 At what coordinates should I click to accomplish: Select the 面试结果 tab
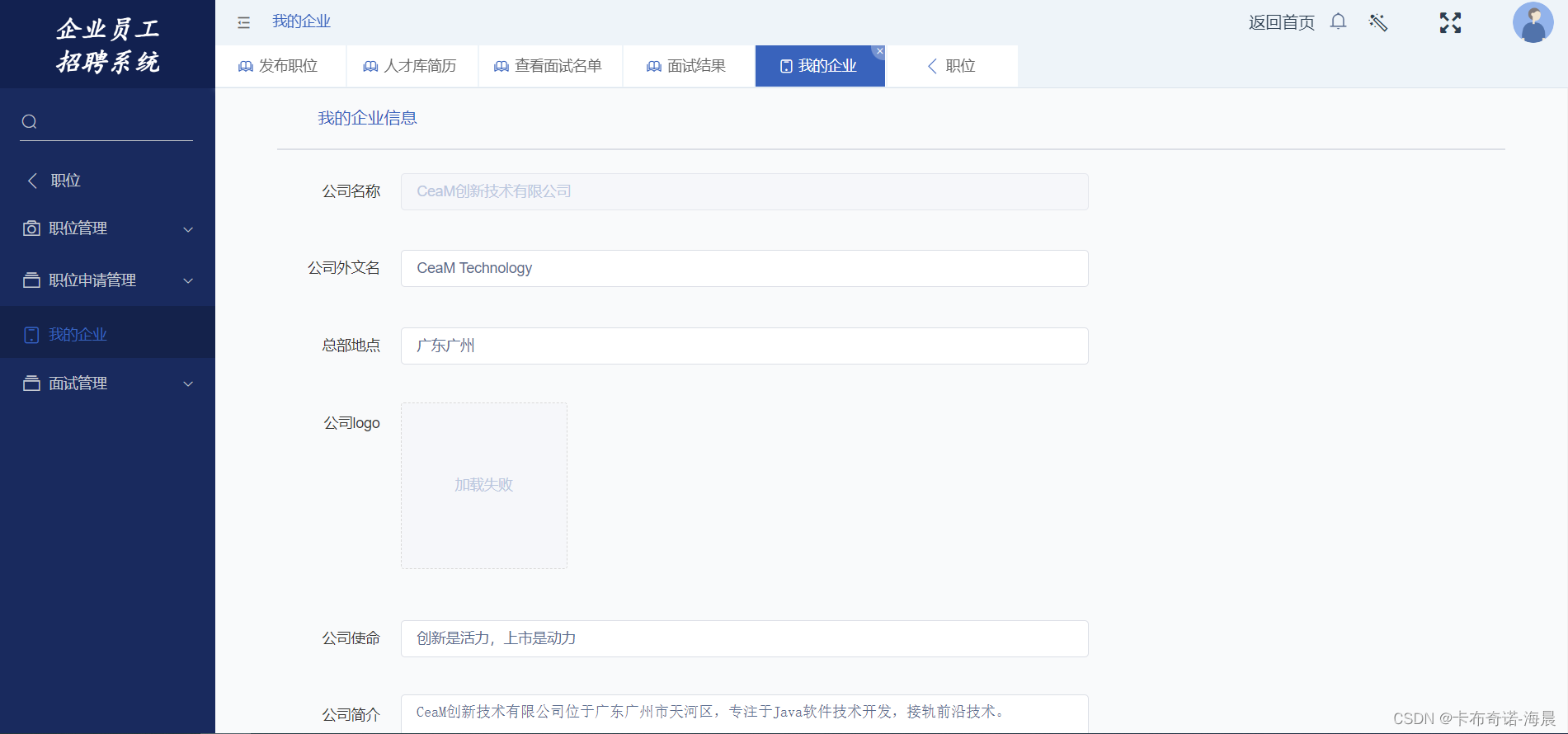click(x=687, y=66)
